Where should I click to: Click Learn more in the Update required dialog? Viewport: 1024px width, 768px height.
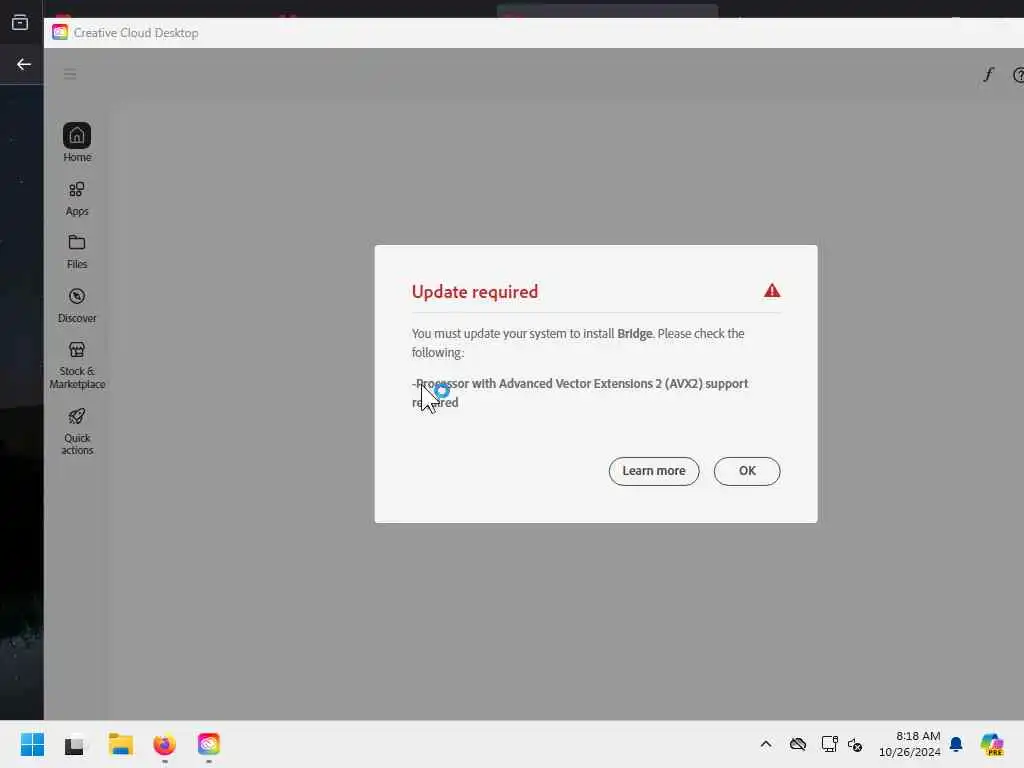(x=654, y=471)
